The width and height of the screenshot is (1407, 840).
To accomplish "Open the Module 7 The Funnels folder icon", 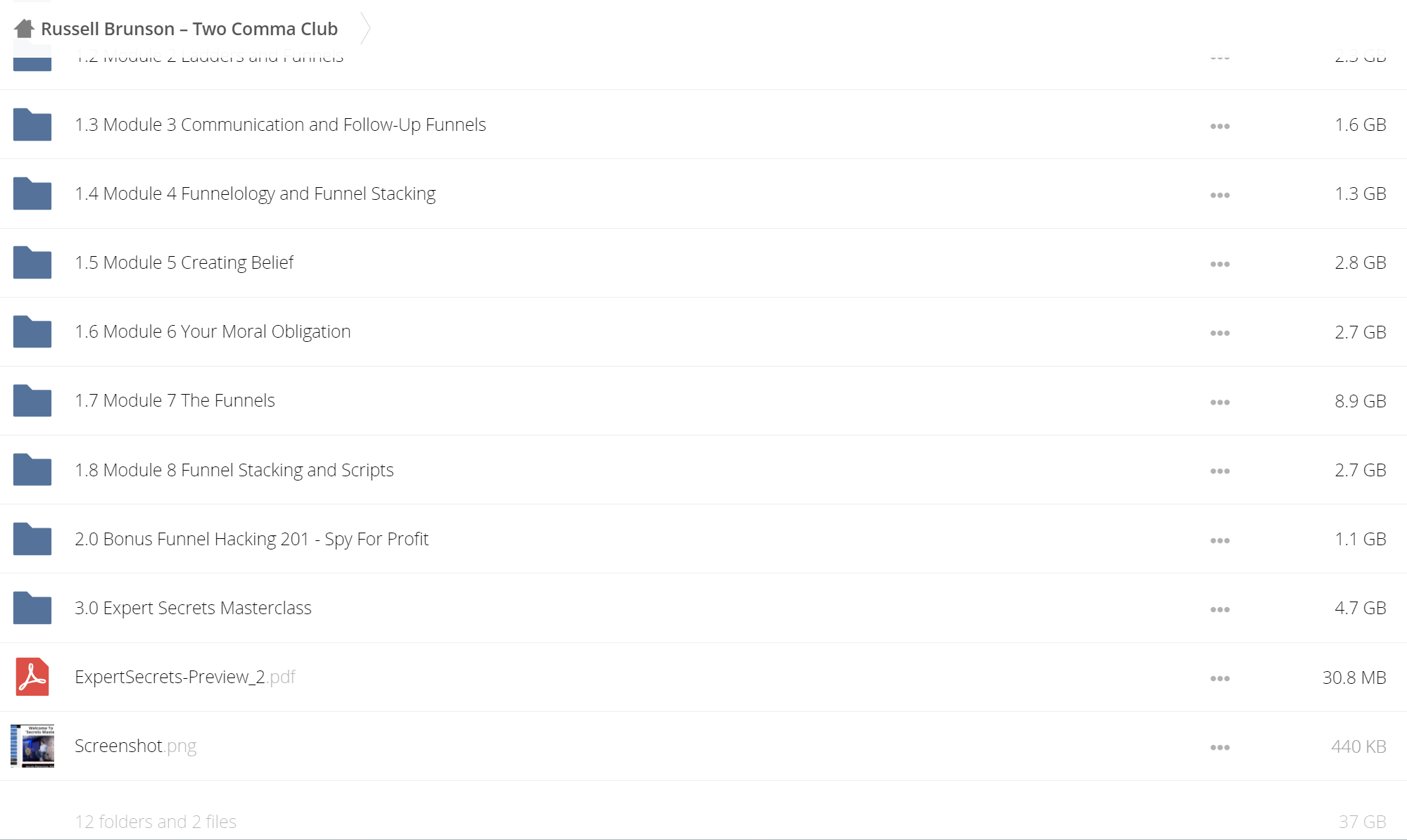I will [32, 400].
